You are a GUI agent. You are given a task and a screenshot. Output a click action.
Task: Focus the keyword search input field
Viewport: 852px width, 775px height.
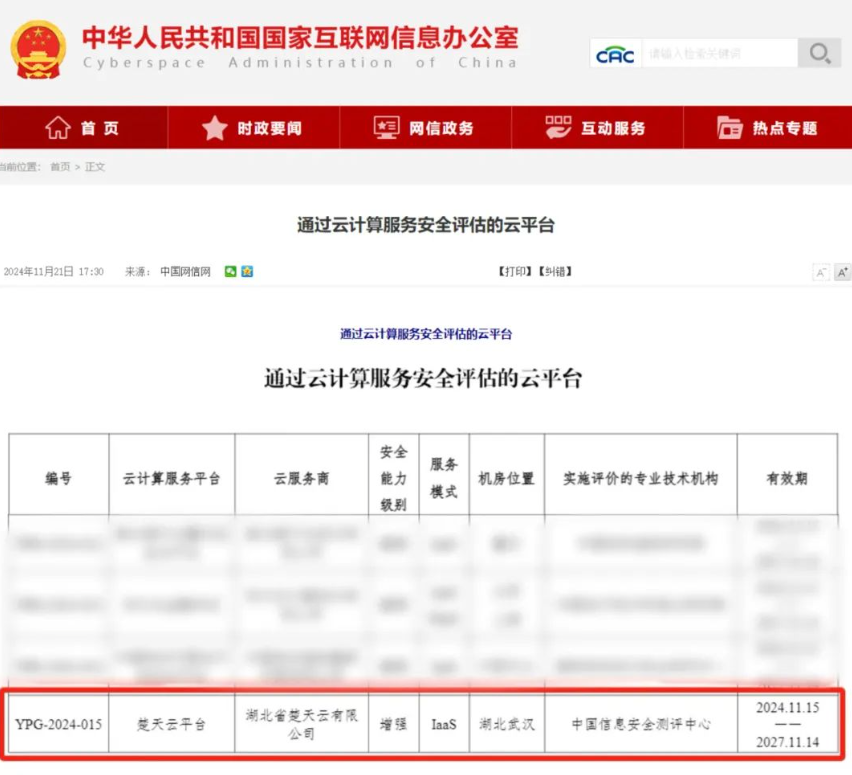click(719, 53)
